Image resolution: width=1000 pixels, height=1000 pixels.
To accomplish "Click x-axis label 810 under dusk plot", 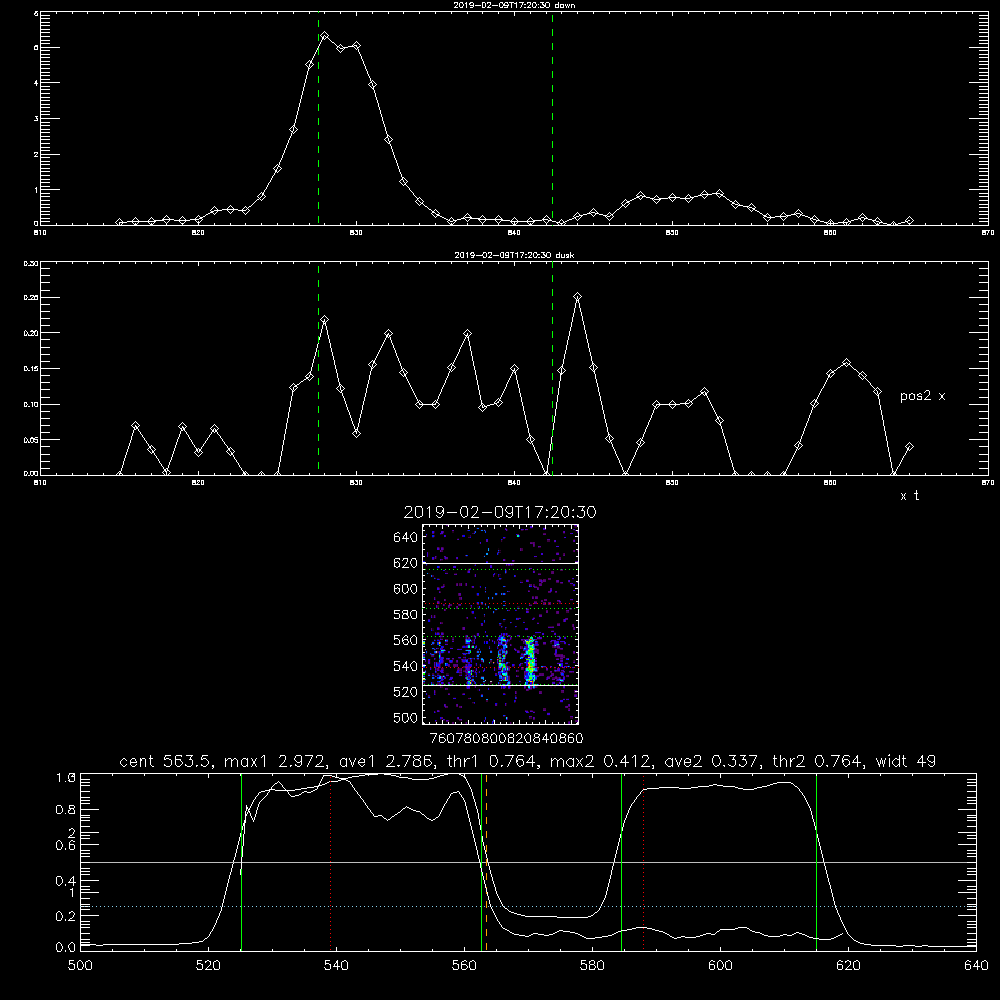I will [x=40, y=483].
